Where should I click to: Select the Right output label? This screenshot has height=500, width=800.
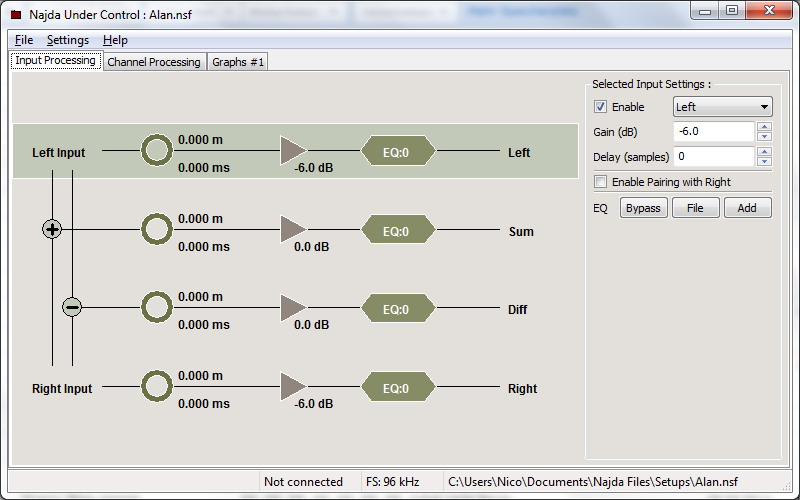click(522, 389)
